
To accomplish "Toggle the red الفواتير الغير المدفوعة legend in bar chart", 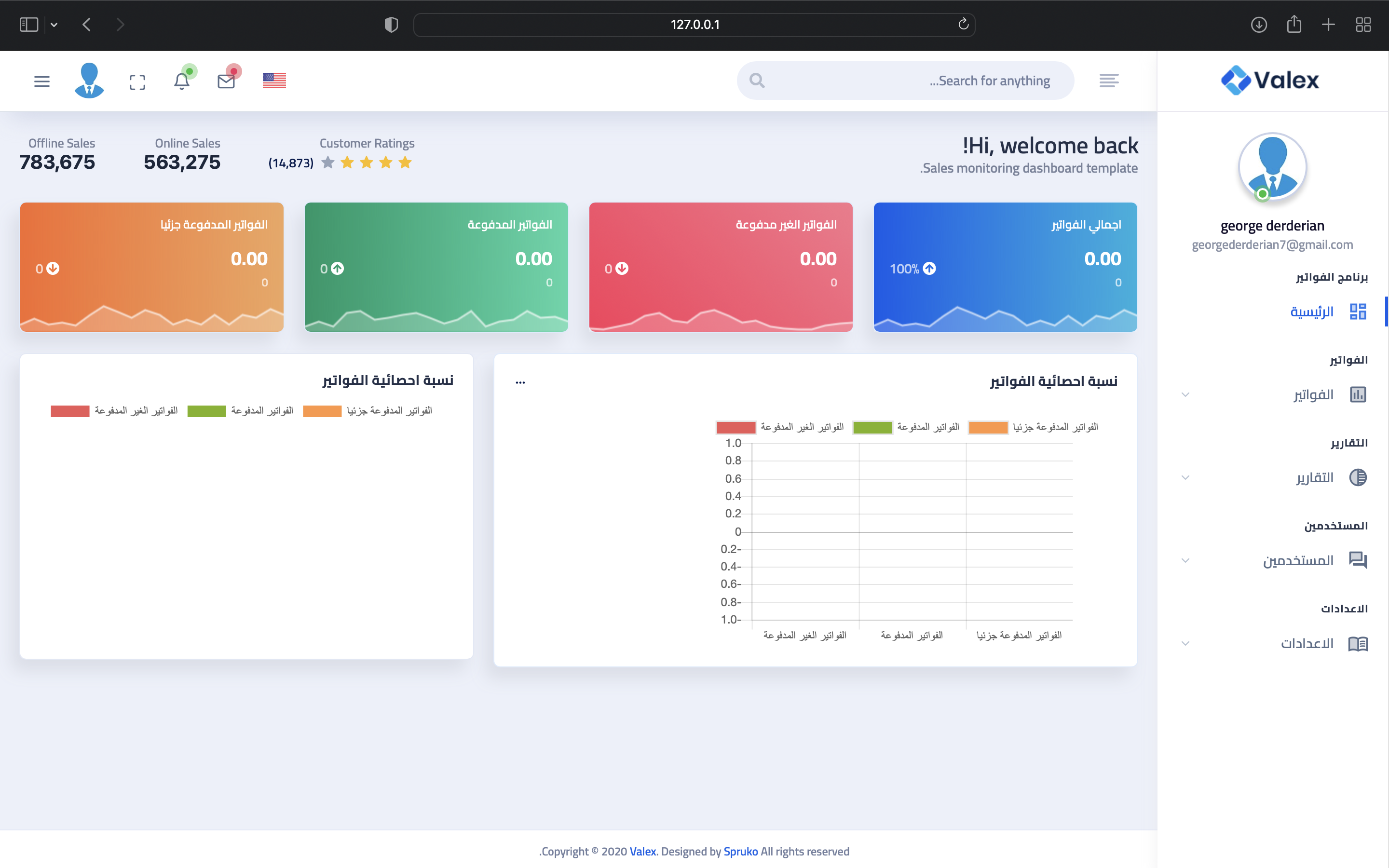I will click(x=736, y=427).
